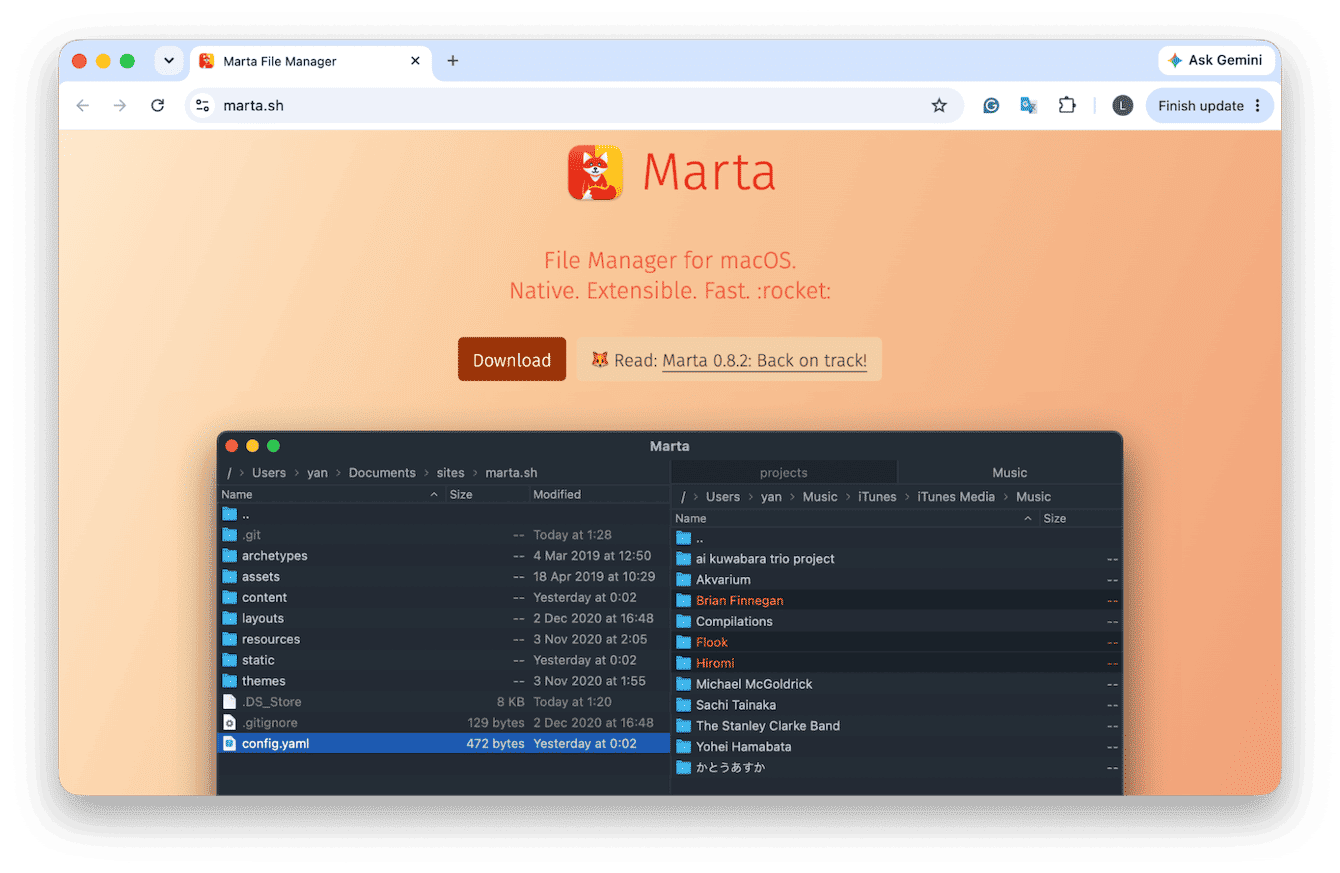Click the resources folder row

pyautogui.click(x=443, y=639)
